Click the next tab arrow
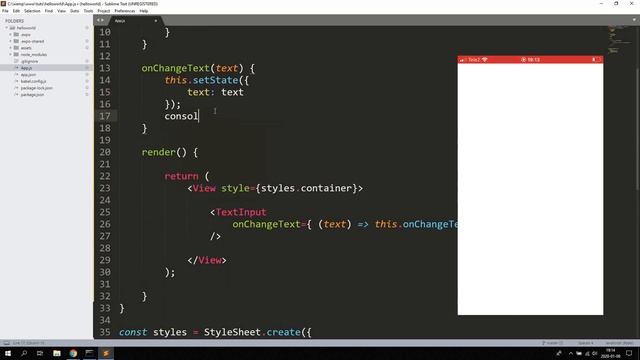This screenshot has height=360, width=640. click(x=102, y=20)
